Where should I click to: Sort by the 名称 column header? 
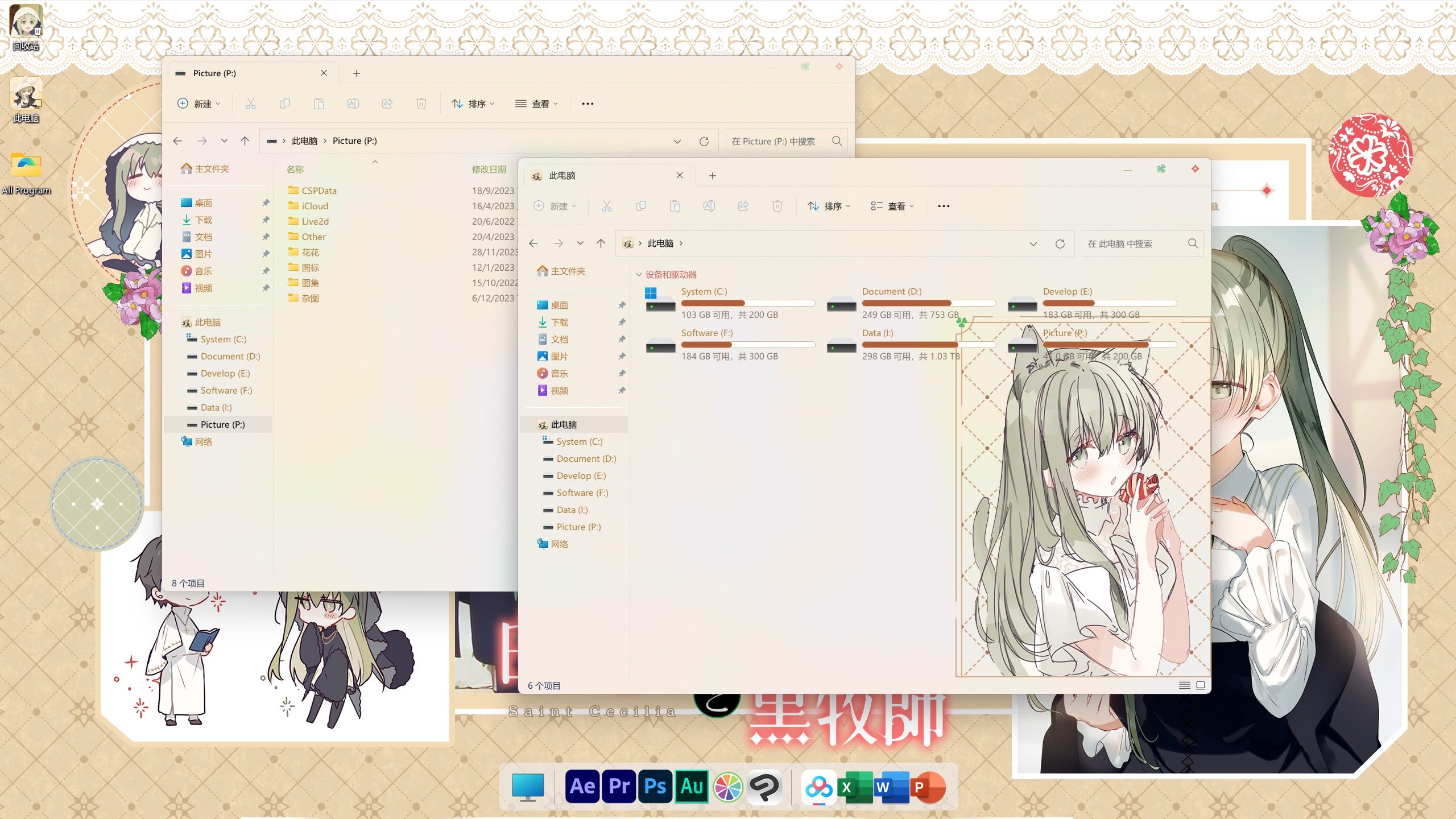(295, 169)
